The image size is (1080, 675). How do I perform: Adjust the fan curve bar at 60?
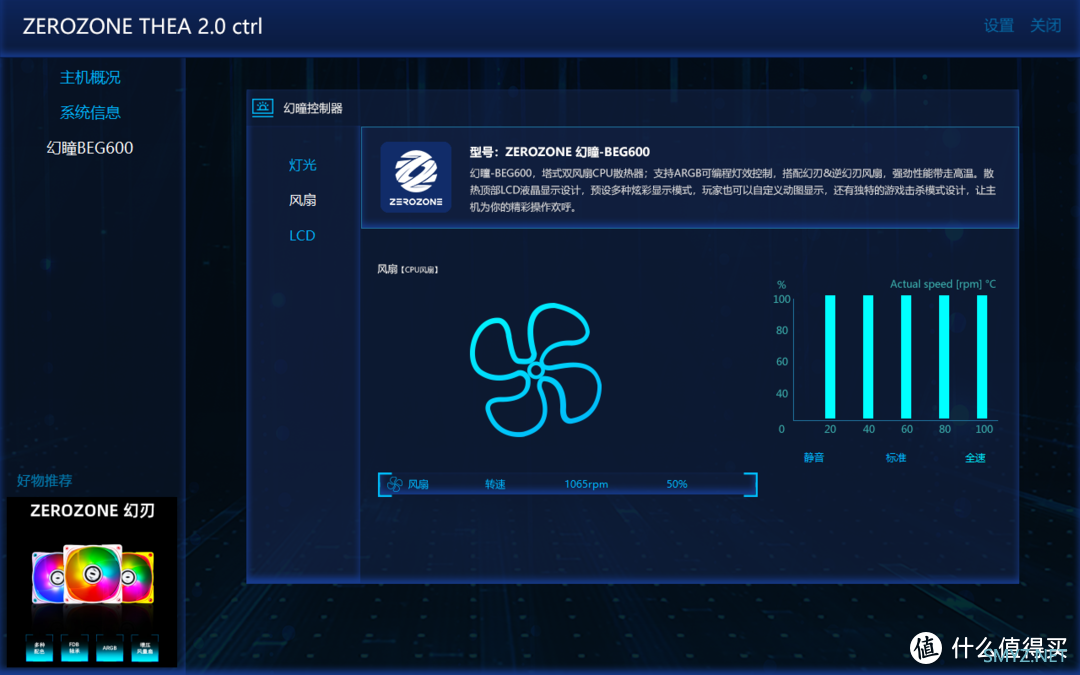pyautogui.click(x=906, y=357)
